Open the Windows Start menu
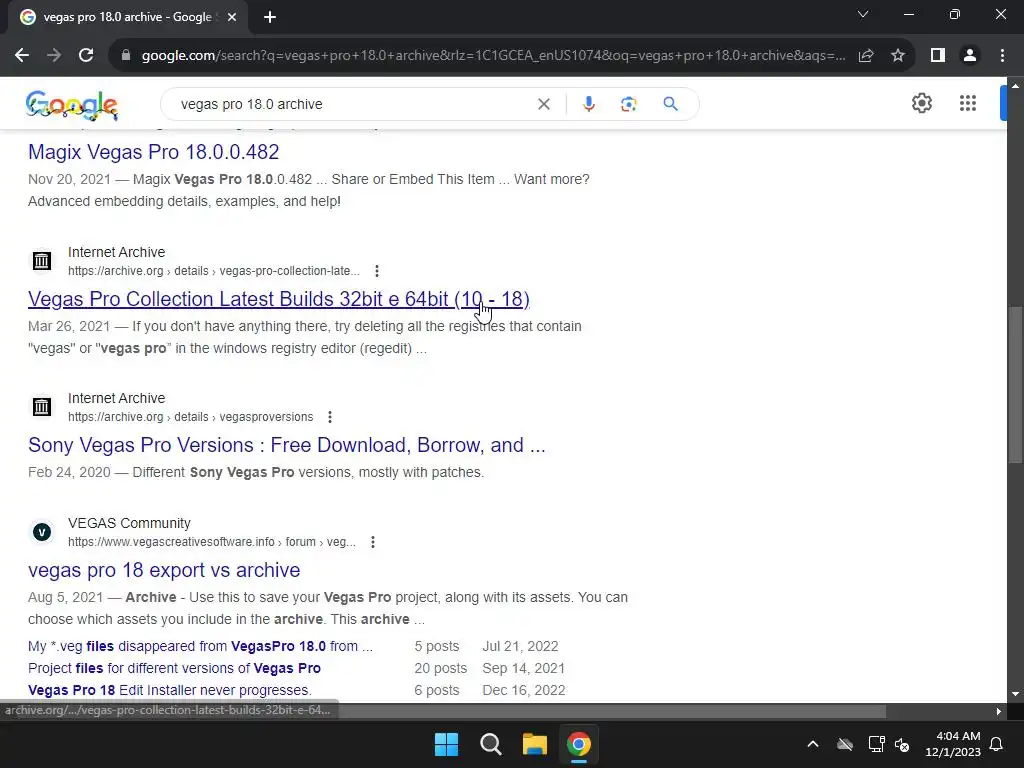 tap(447, 744)
